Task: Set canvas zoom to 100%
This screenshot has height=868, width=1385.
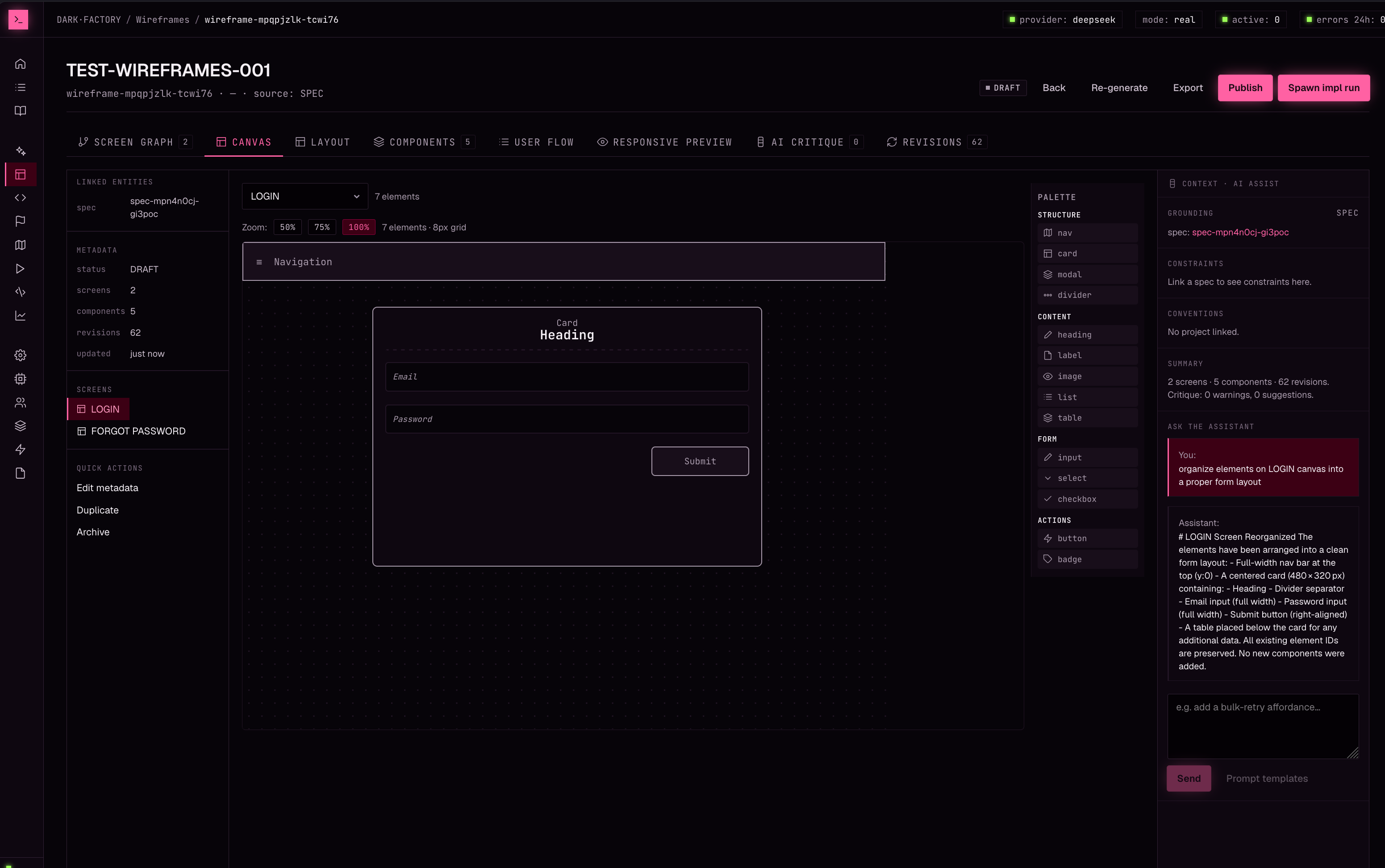Action: pos(359,227)
